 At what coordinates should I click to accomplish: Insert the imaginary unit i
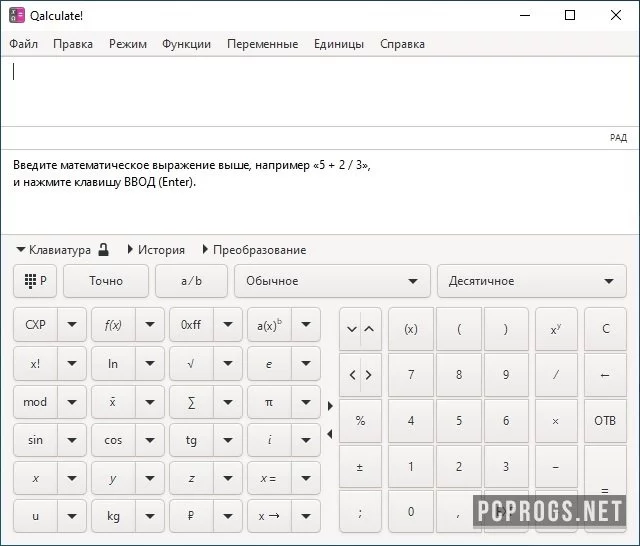coord(269,440)
